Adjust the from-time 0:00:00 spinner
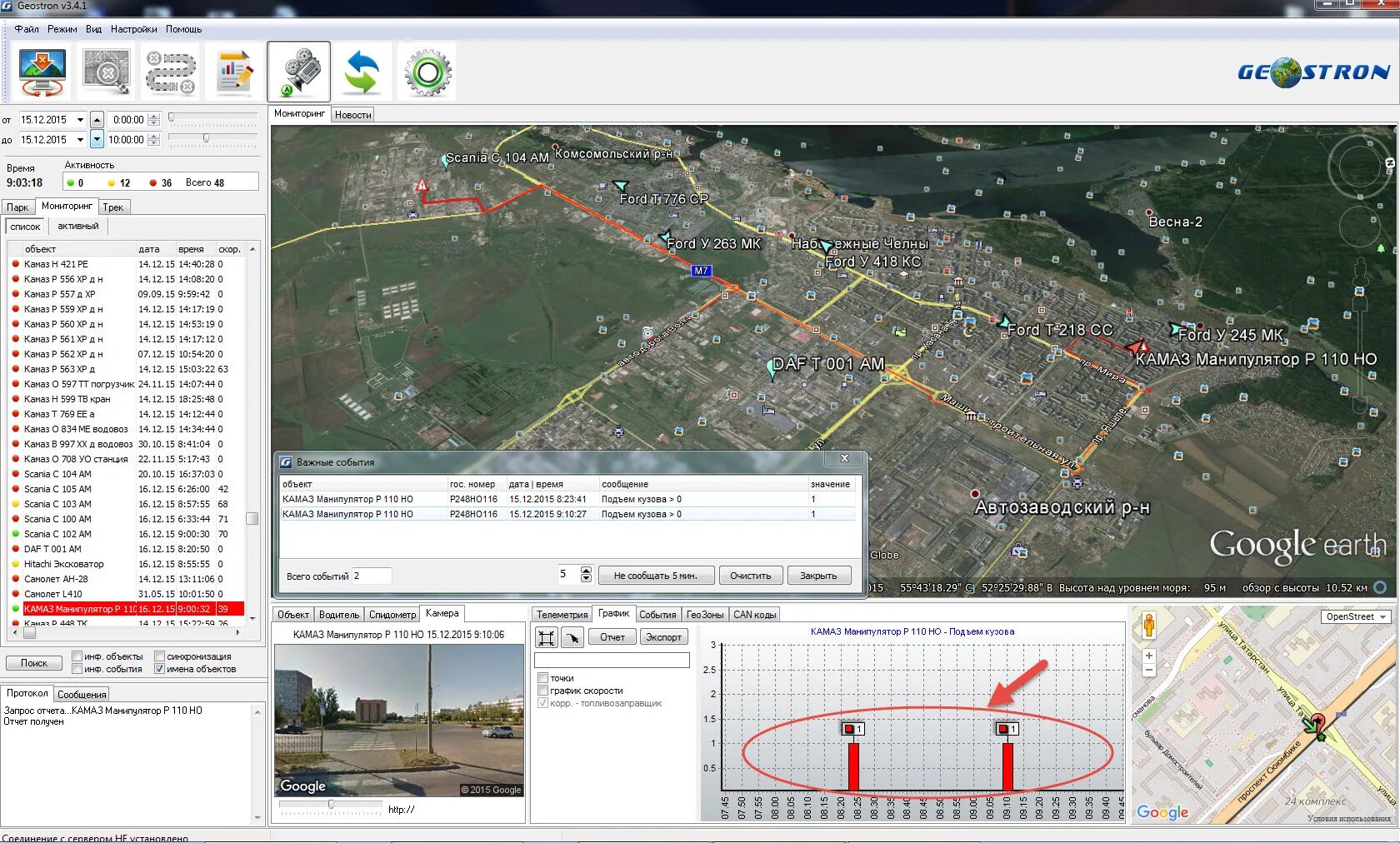Viewport: 1400px width, 843px height. tap(153, 120)
